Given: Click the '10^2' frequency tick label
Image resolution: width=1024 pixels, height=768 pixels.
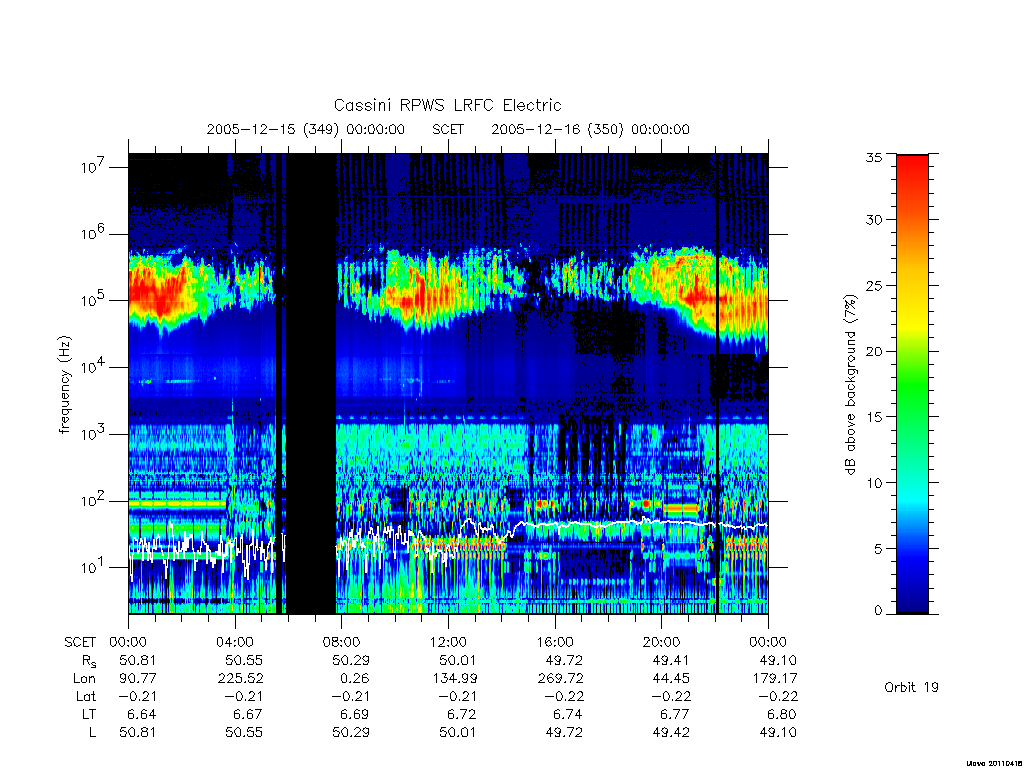Looking at the screenshot, I should [x=93, y=500].
